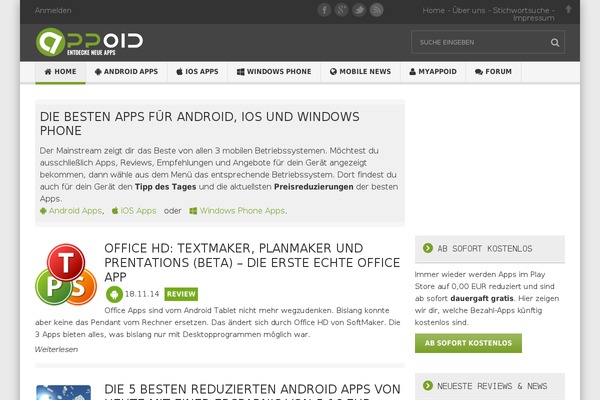Viewport: 600px width, 400px height.
Task: Focus the Suche eingeben search field
Action: click(488, 42)
